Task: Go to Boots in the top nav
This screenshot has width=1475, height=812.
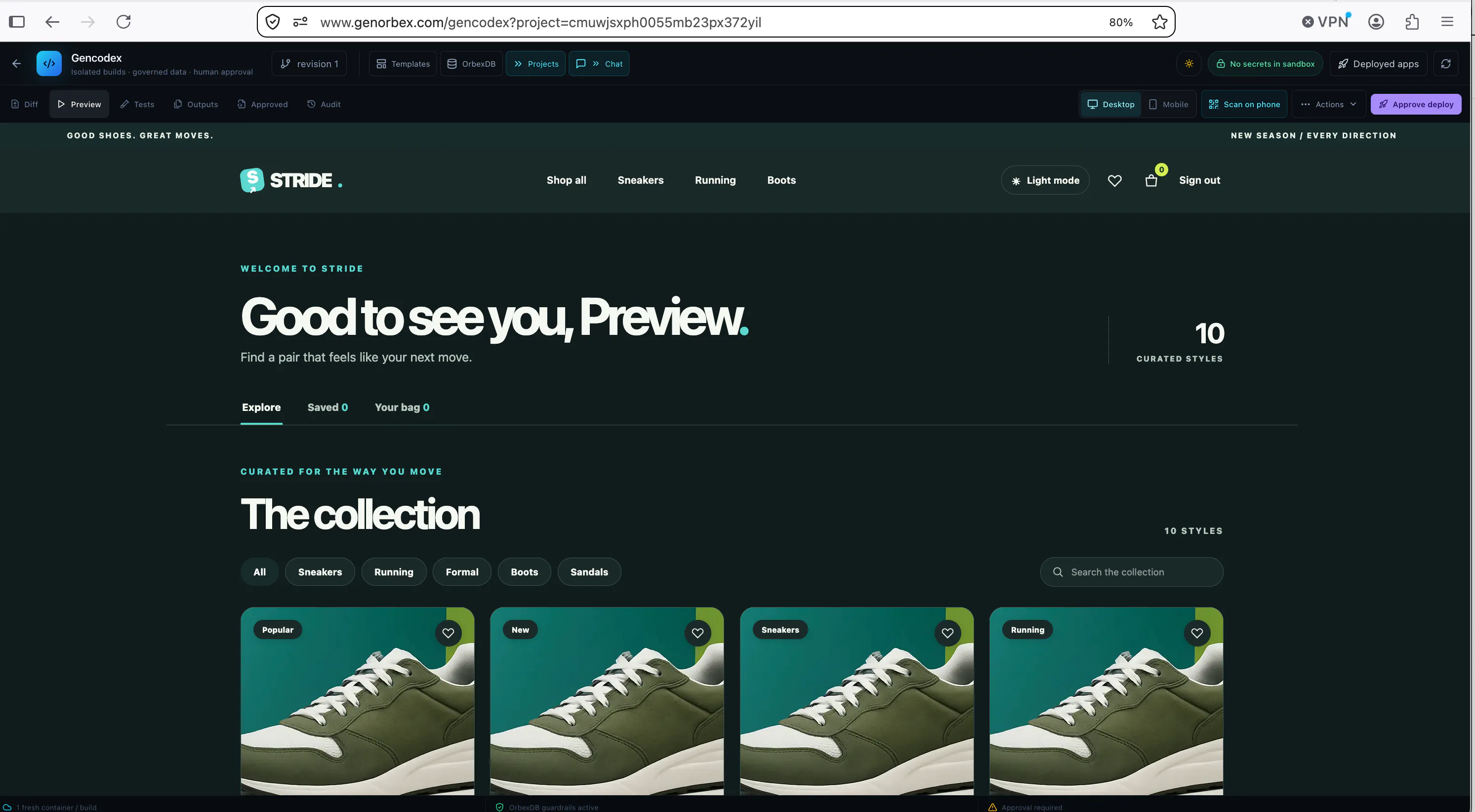Action: click(x=781, y=180)
